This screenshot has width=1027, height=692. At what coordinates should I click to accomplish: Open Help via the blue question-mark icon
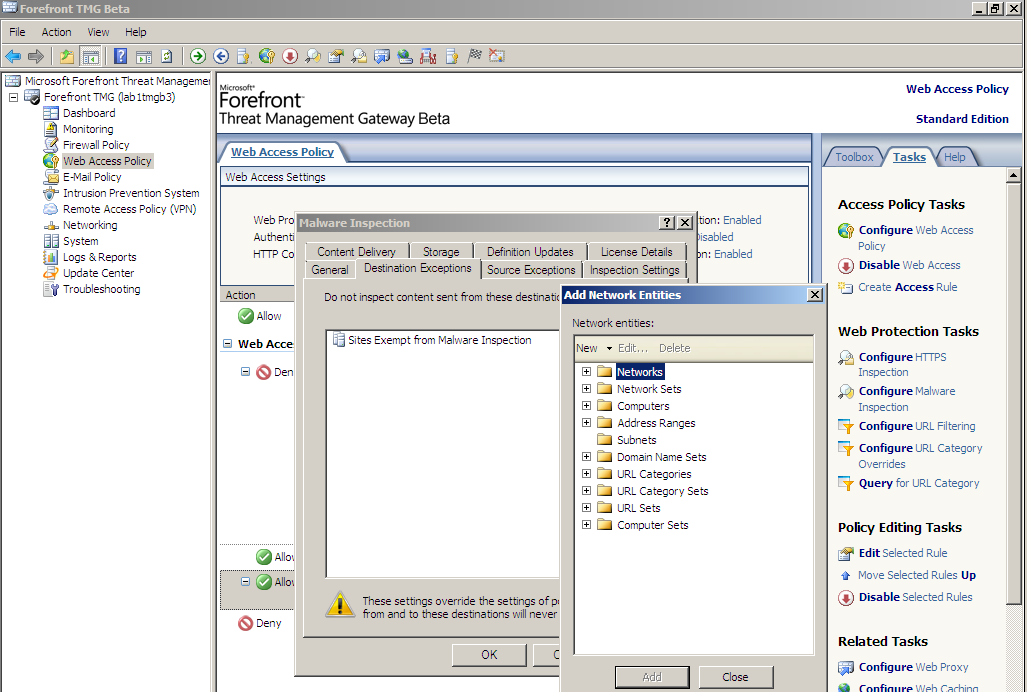tap(121, 56)
